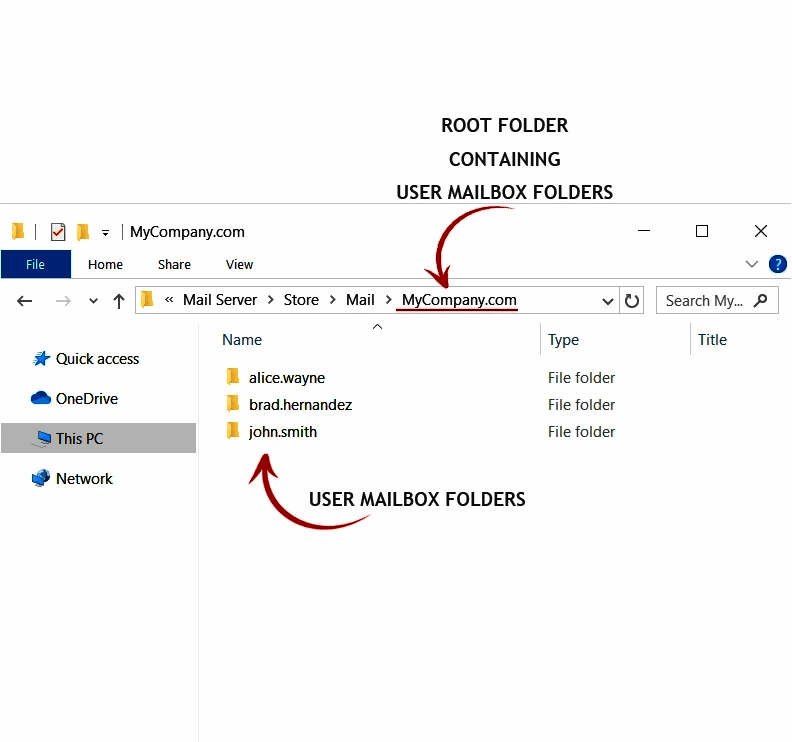Click the Store breadcrumb in the address bar
Screen dimensions: 792x742
point(301,300)
